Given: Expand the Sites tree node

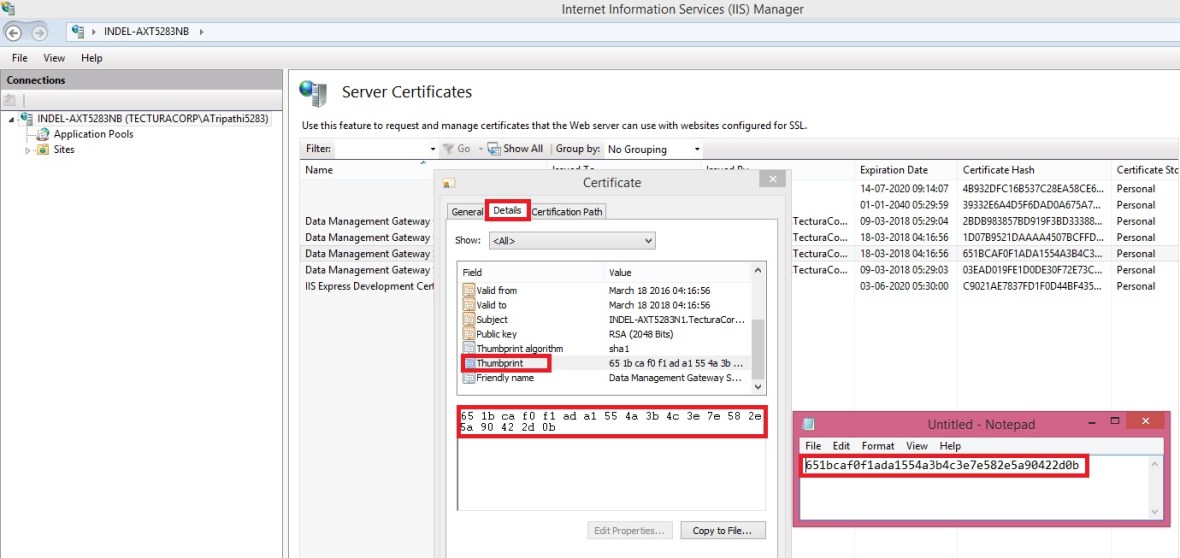Looking at the screenshot, I should (28, 150).
